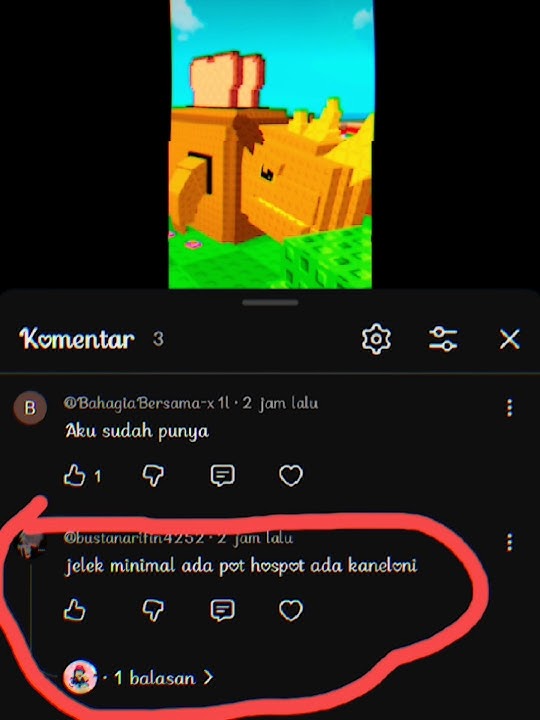The height and width of the screenshot is (720, 540).
Task: Tap the comment panel drag handle
Action: point(270,303)
